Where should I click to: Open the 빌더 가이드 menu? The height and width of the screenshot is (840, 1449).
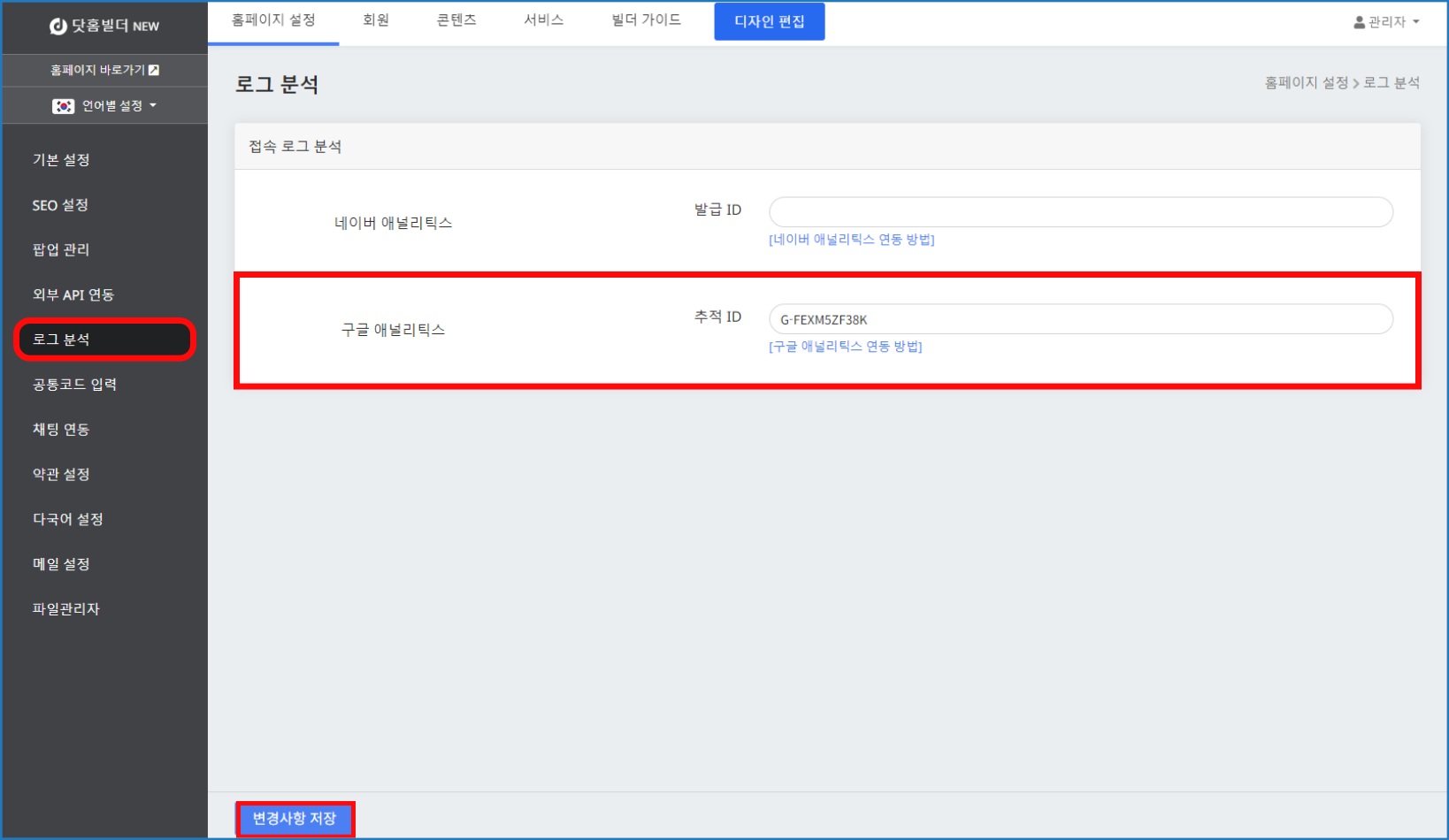(646, 20)
